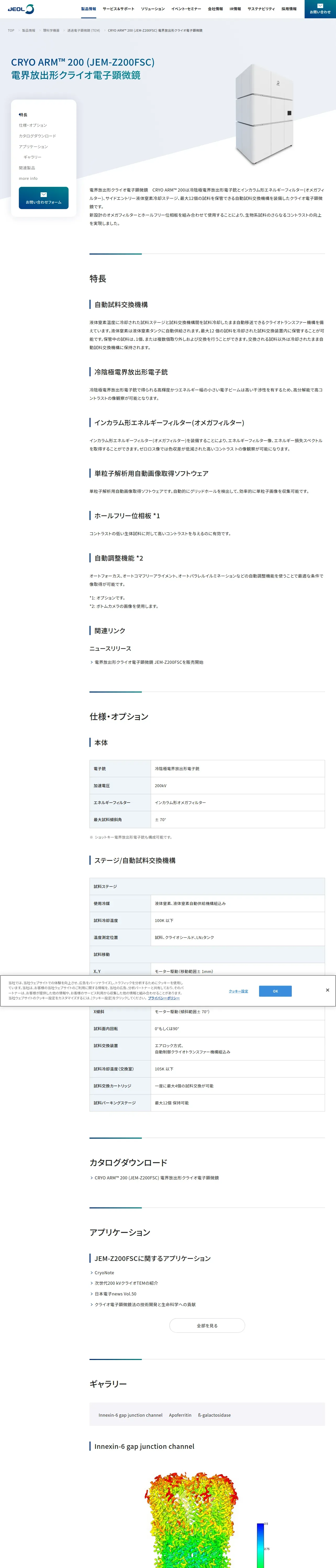Accept cookies with the OK button
Image resolution: width=336 pixels, height=1568 pixels.
click(275, 991)
